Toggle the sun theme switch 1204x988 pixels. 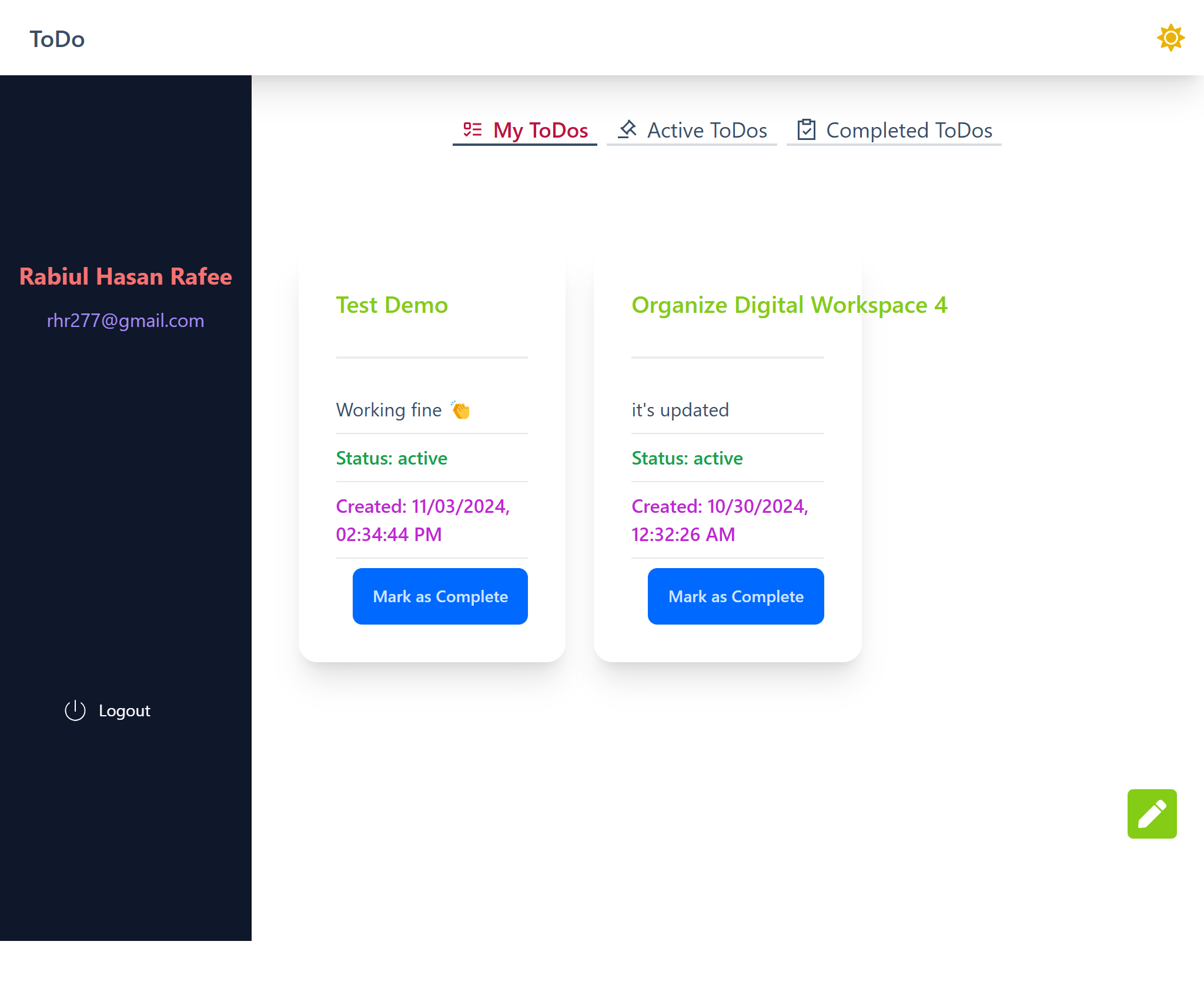pos(1170,38)
